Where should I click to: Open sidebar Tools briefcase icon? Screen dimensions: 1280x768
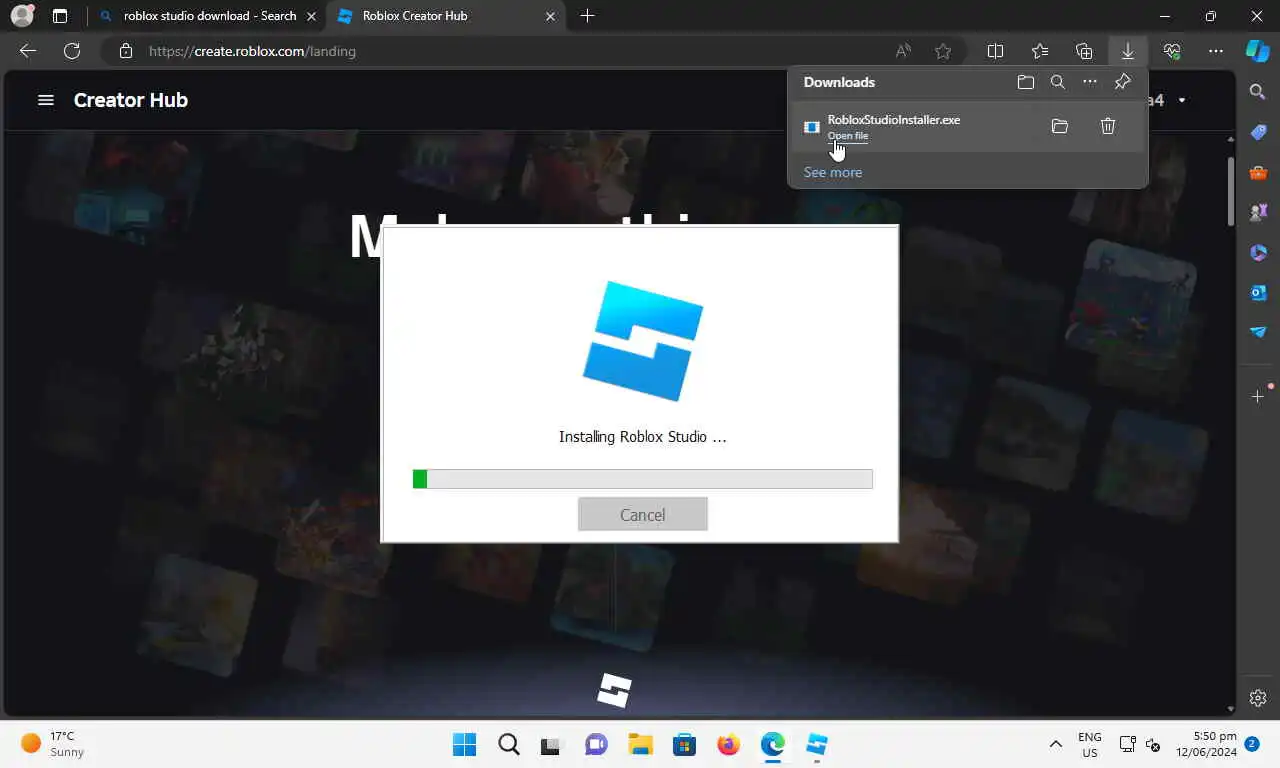(x=1258, y=172)
